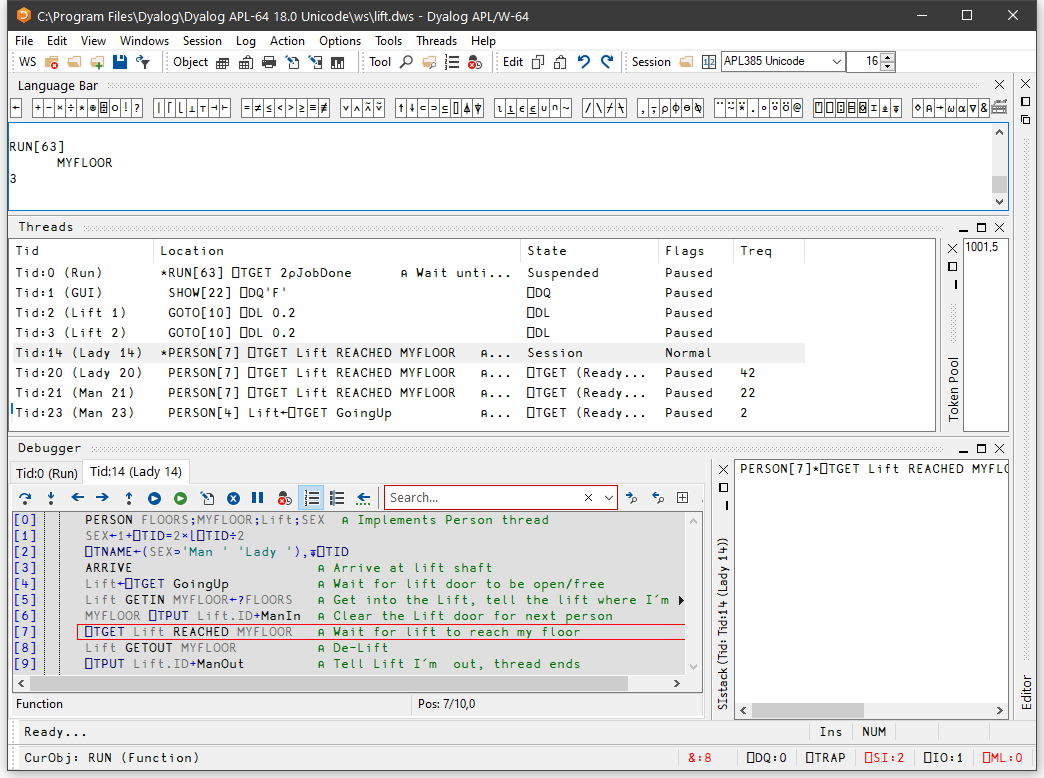
Task: Click the Treq column header
Action: tap(756, 251)
